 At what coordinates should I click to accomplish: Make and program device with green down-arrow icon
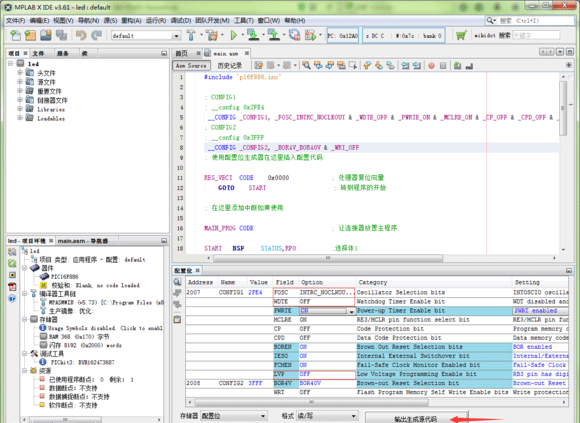pos(253,35)
